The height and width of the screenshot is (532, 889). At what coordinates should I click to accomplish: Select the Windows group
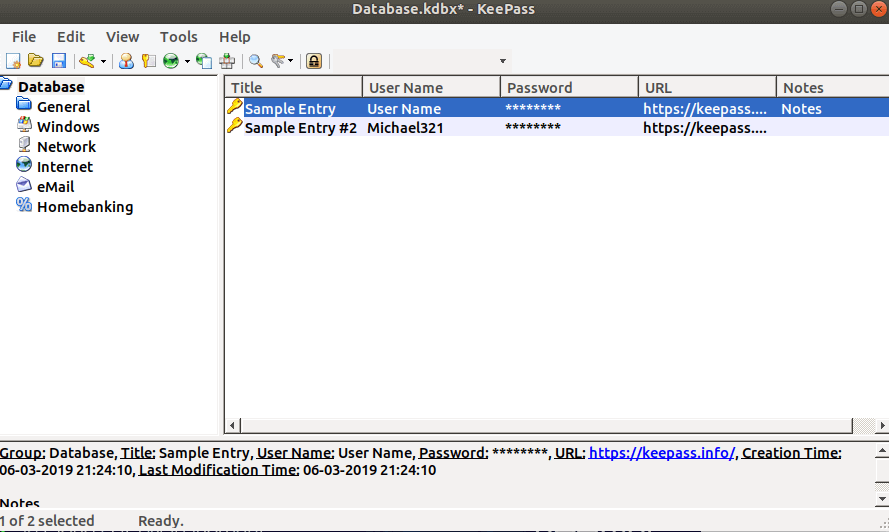coord(68,126)
